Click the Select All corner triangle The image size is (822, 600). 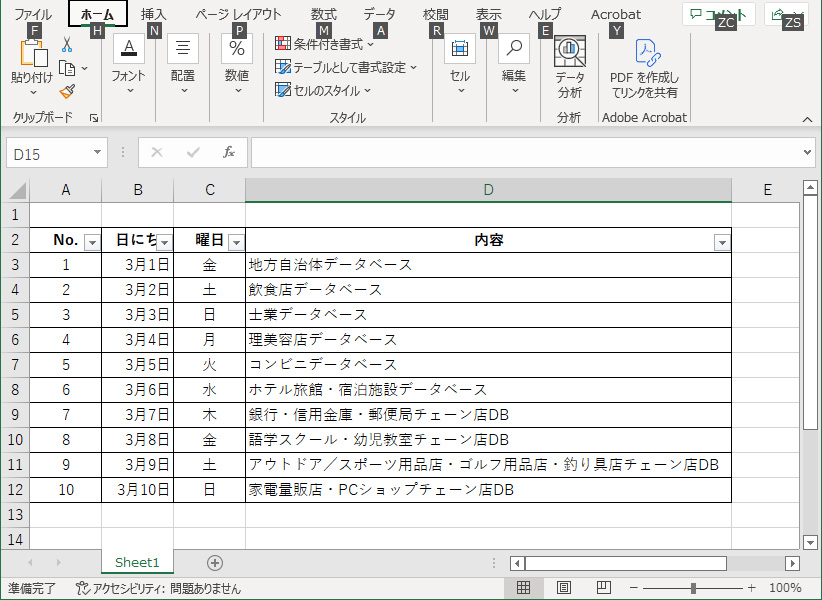pos(17,191)
